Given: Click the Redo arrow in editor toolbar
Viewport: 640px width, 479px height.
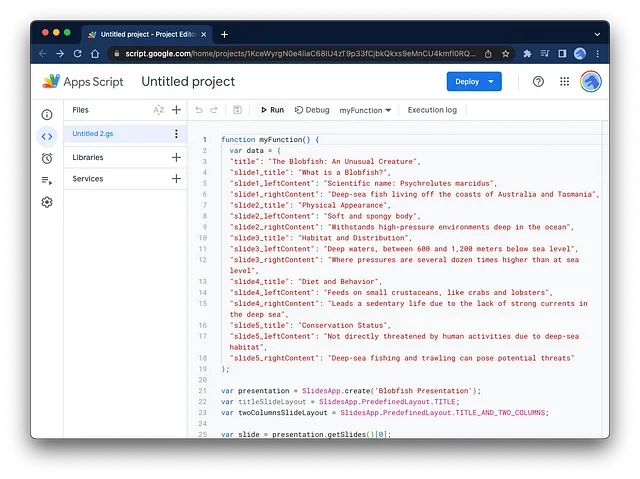Looking at the screenshot, I should point(214,110).
